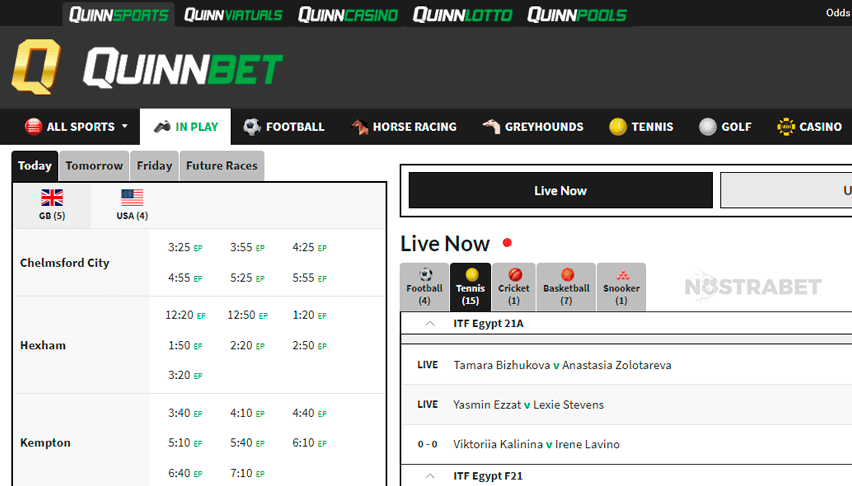Open the QuinnLotto top tab

(x=462, y=15)
